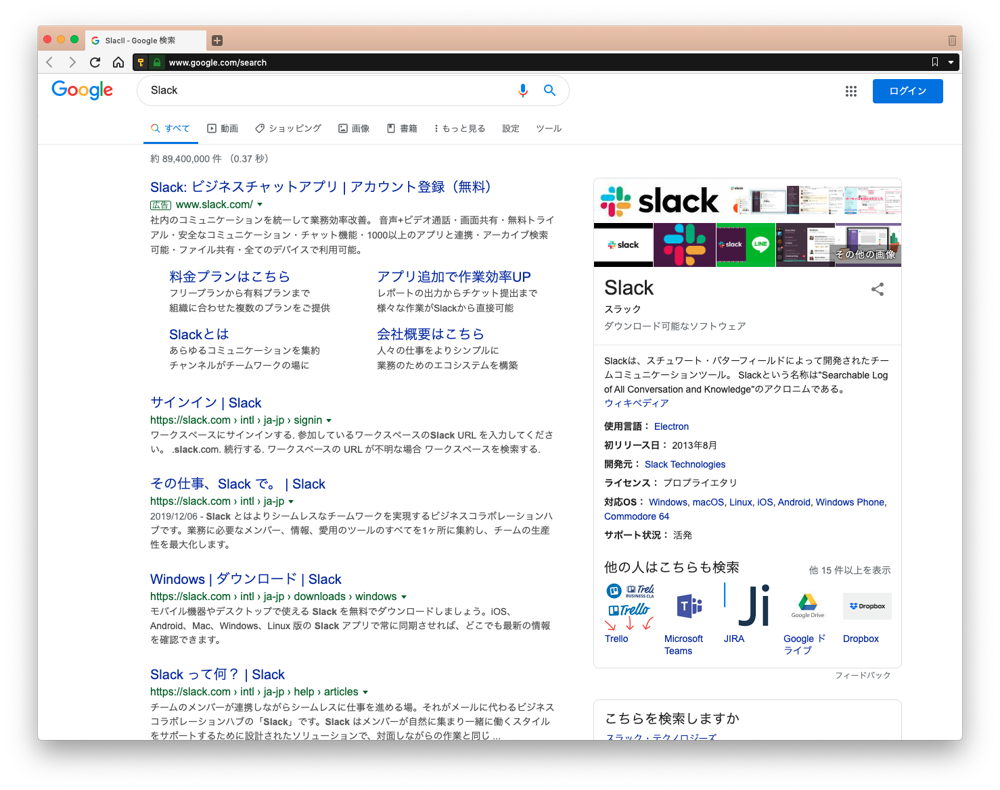The image size is (1000, 790).
Task: Open the JIRA related search icon
Action: click(747, 605)
